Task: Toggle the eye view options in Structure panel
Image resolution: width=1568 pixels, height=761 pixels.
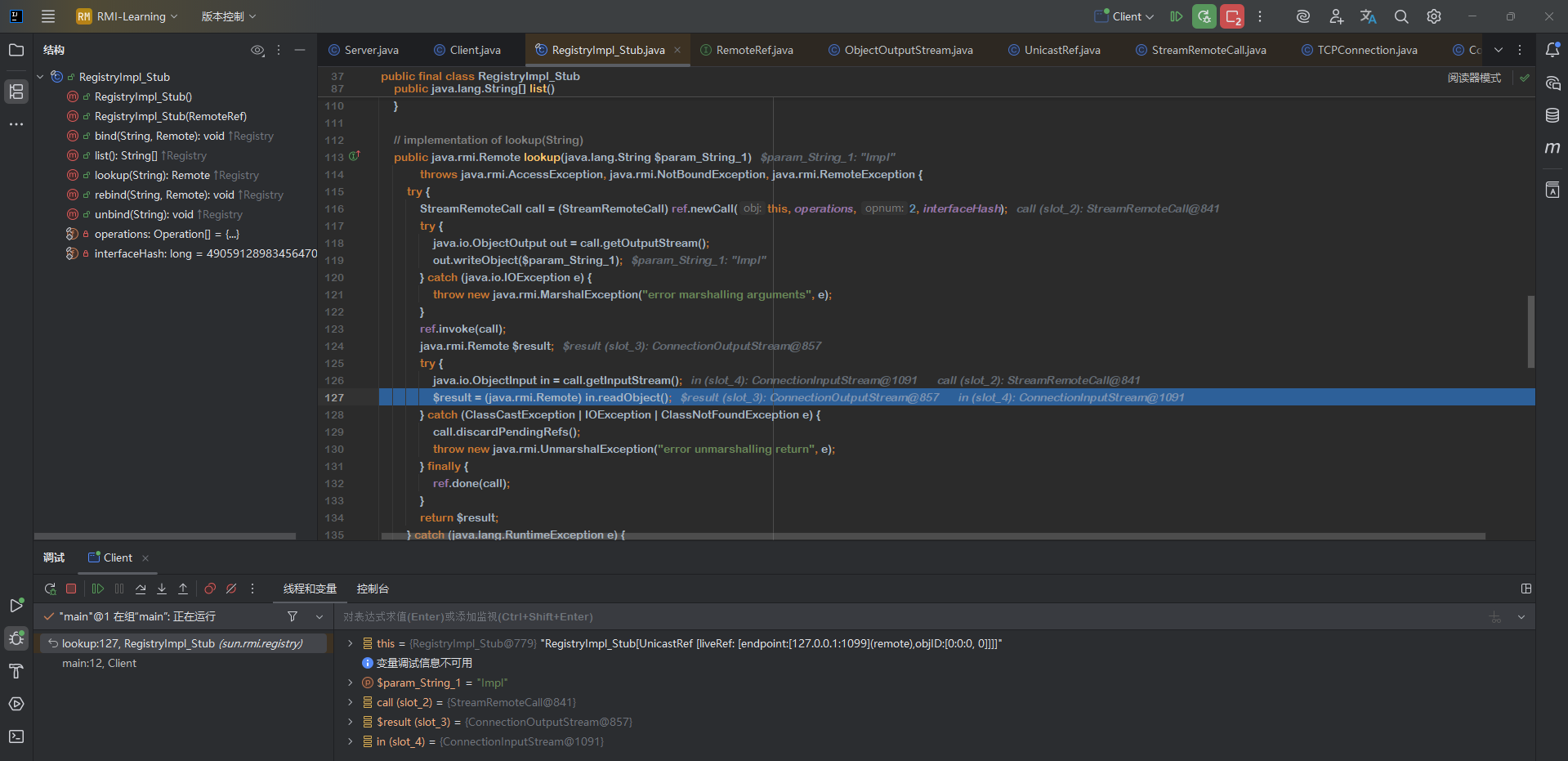Action: [257, 51]
